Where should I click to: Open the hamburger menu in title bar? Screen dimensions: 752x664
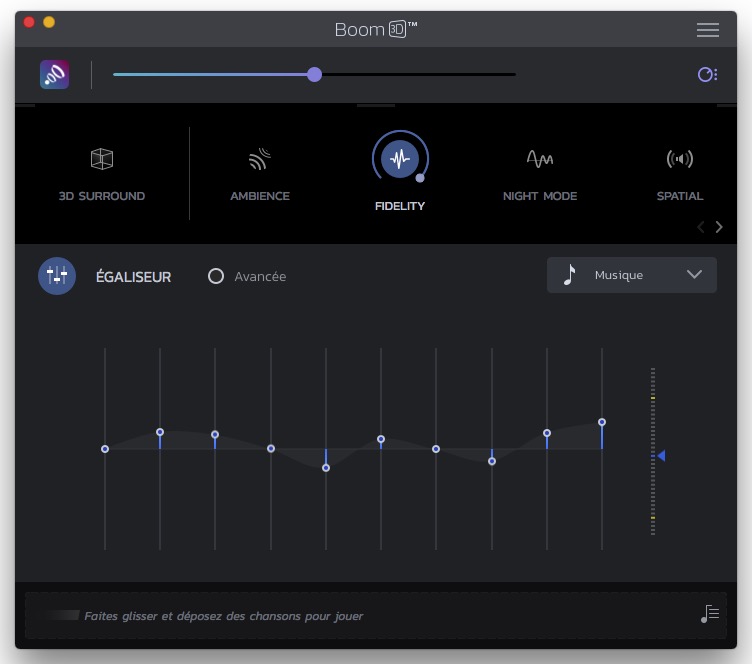click(707, 30)
